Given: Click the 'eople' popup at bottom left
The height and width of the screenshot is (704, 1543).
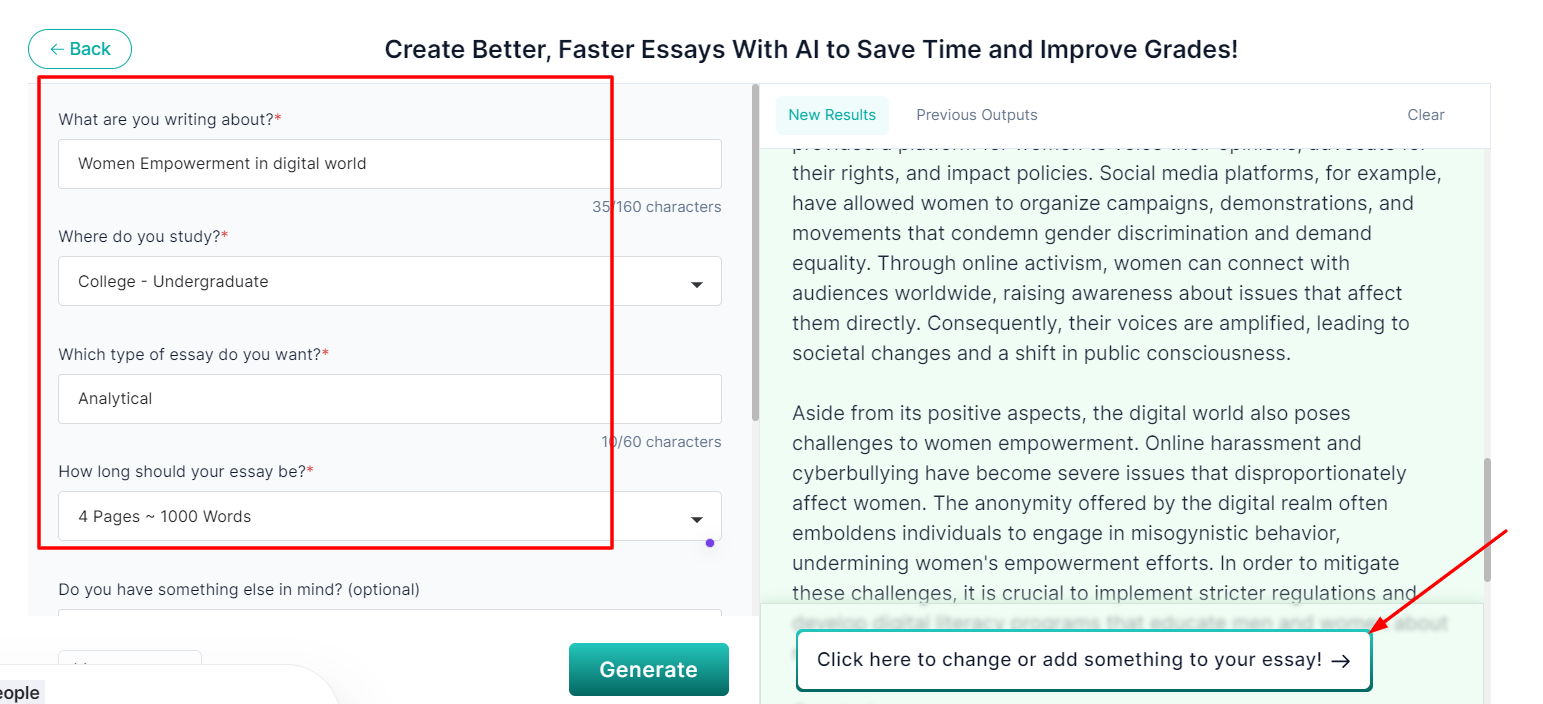Looking at the screenshot, I should pos(20,693).
